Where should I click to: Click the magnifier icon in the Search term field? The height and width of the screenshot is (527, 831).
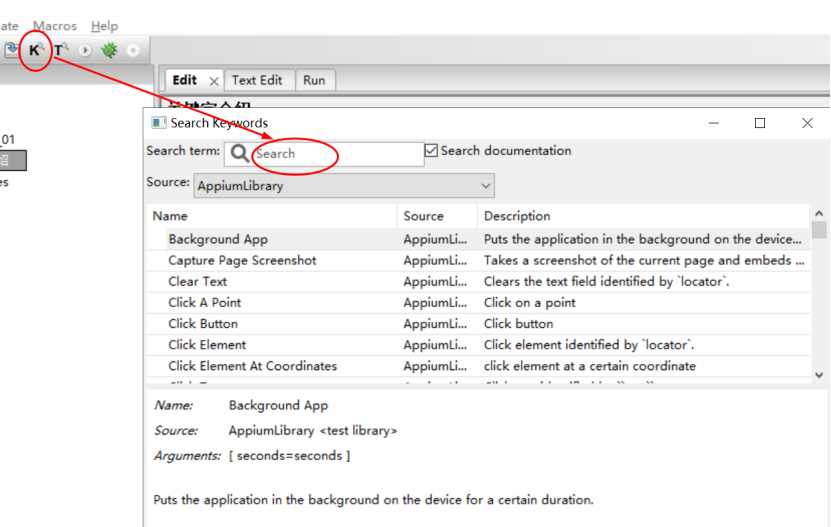[x=239, y=154]
